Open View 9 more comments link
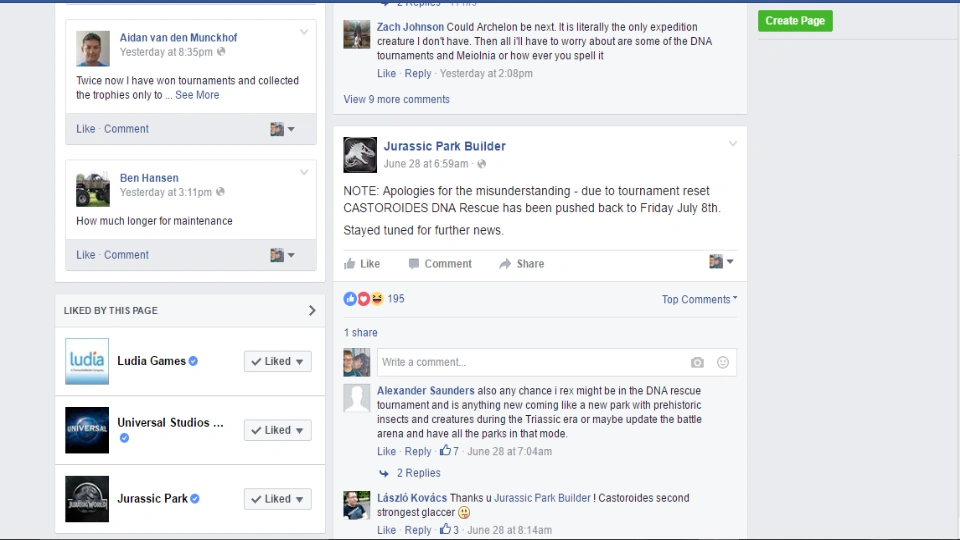The image size is (960, 540). [x=396, y=99]
